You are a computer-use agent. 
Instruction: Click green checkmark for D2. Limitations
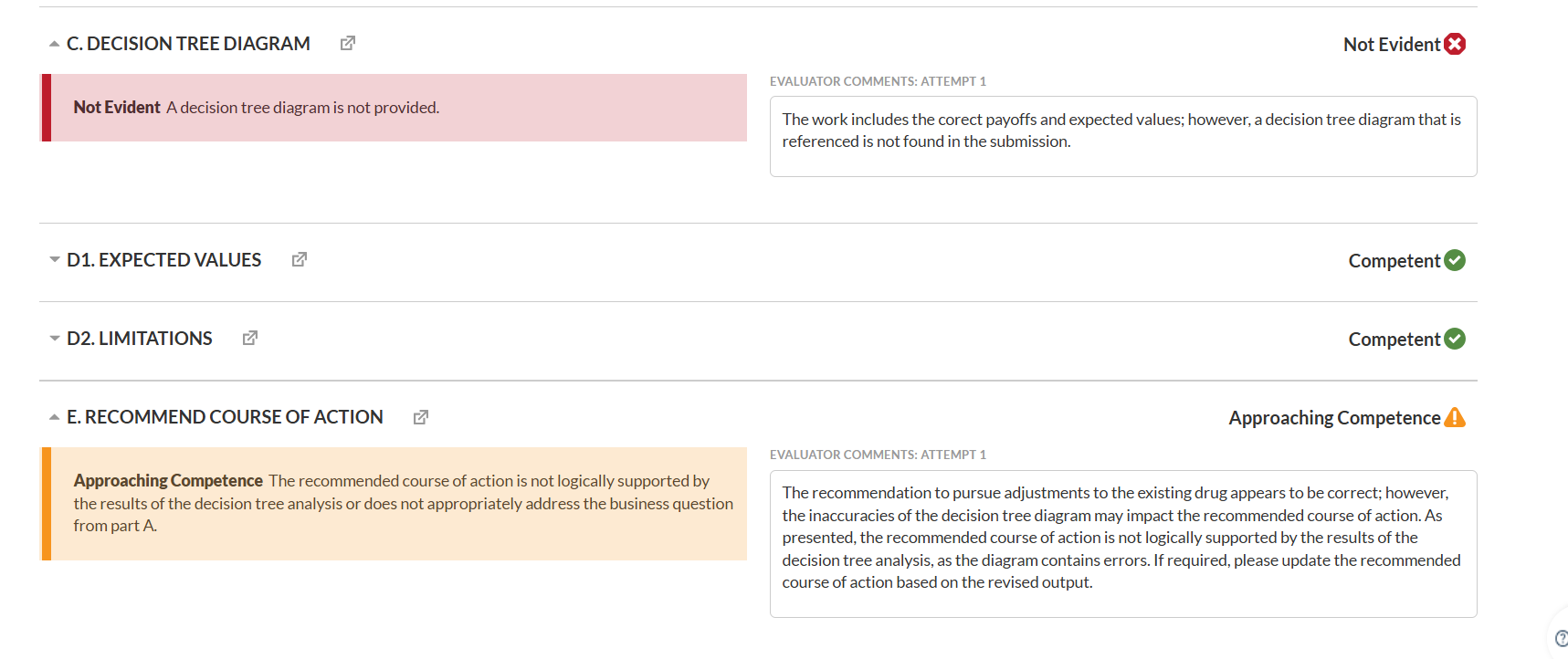coord(1455,339)
